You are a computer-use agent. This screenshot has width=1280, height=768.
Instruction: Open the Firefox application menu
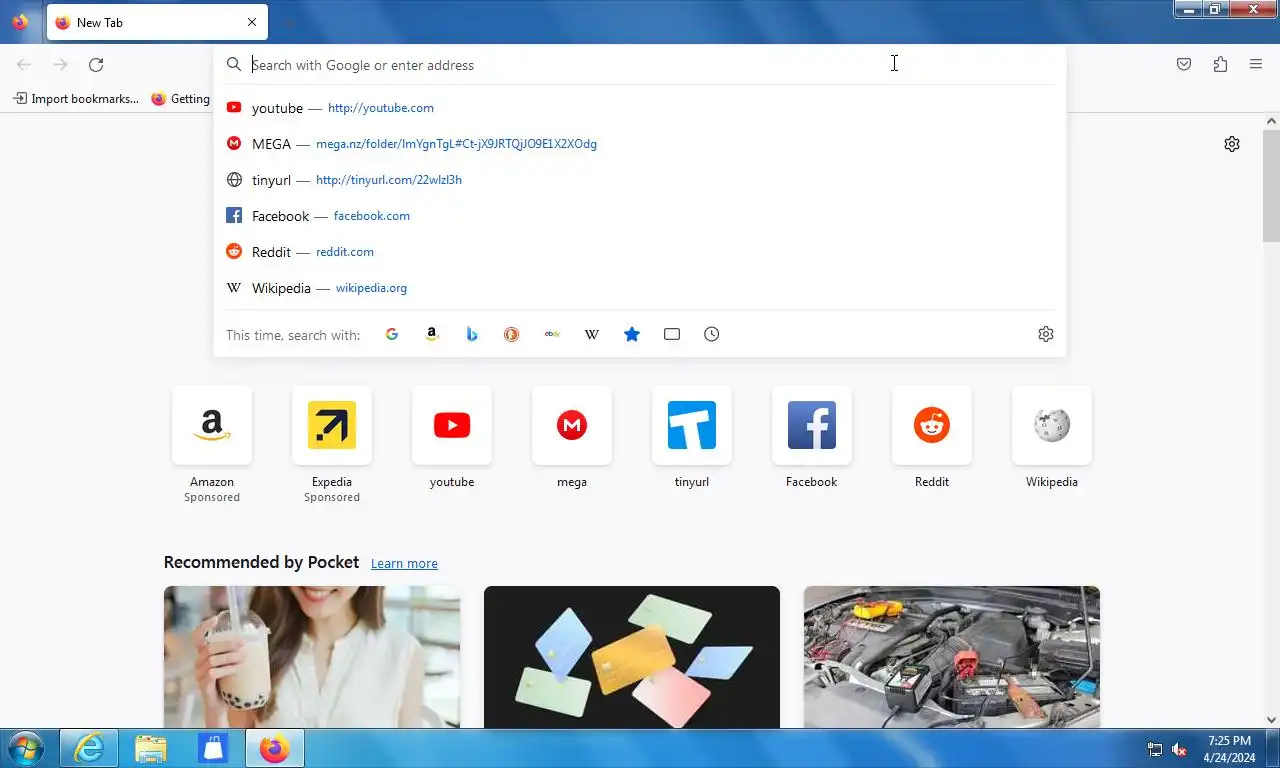[x=1256, y=65]
